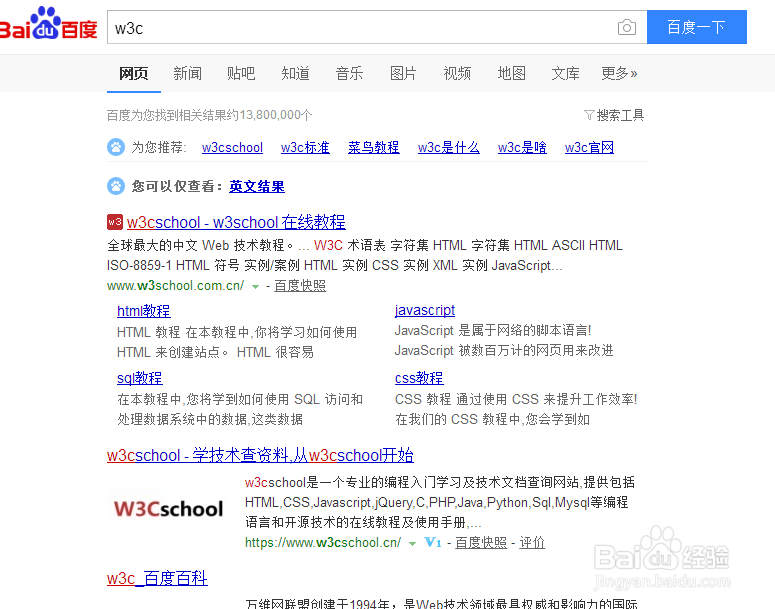View 英文结果 only

257,186
